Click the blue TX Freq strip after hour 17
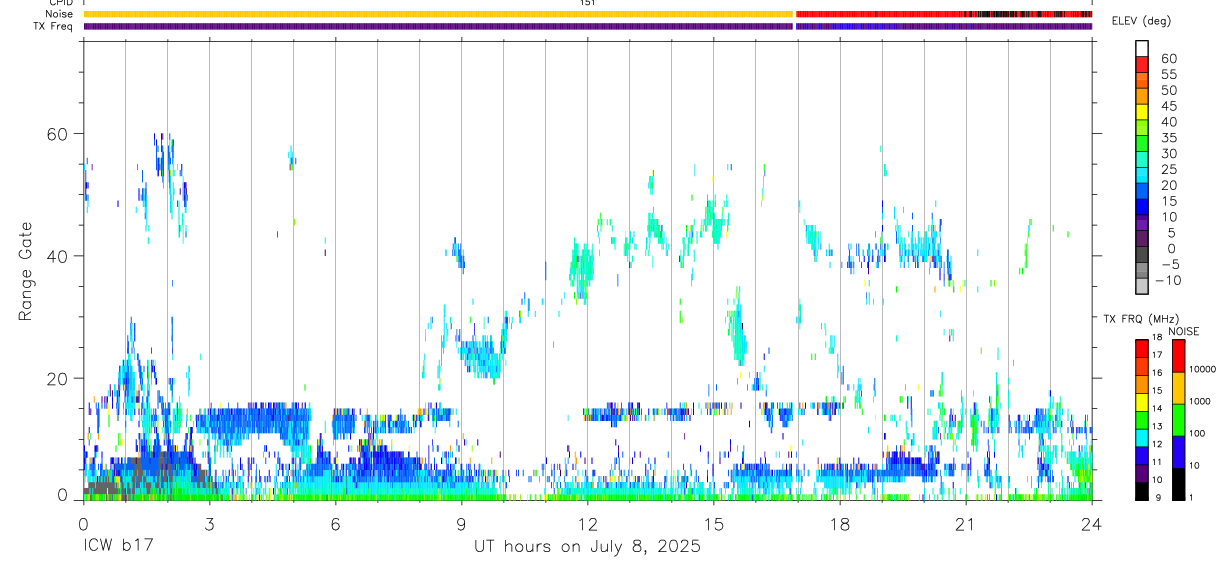 point(943,26)
